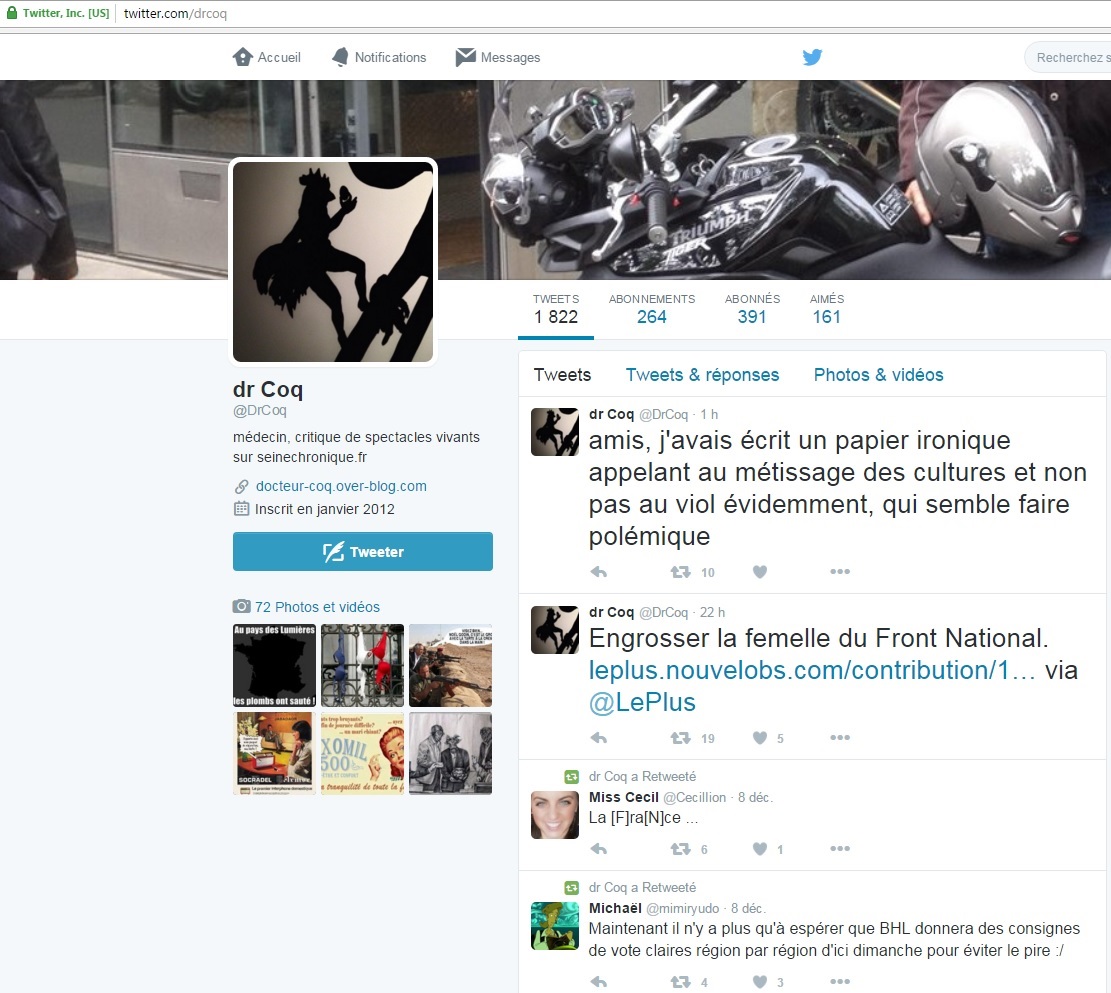Open Messages envelope in top bar
Image resolution: width=1111 pixels, height=993 pixels.
point(465,57)
